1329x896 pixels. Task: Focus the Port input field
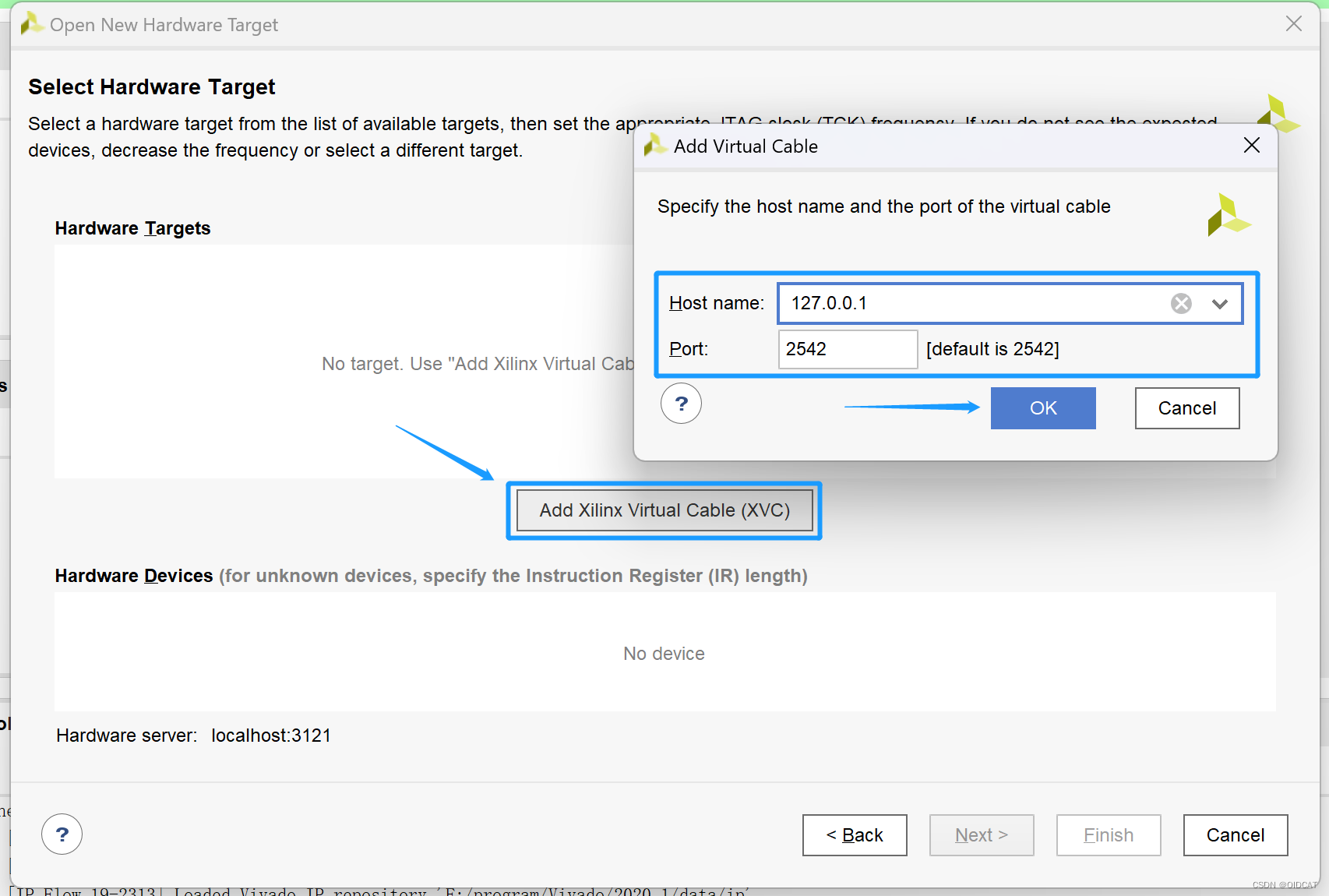[x=848, y=349]
